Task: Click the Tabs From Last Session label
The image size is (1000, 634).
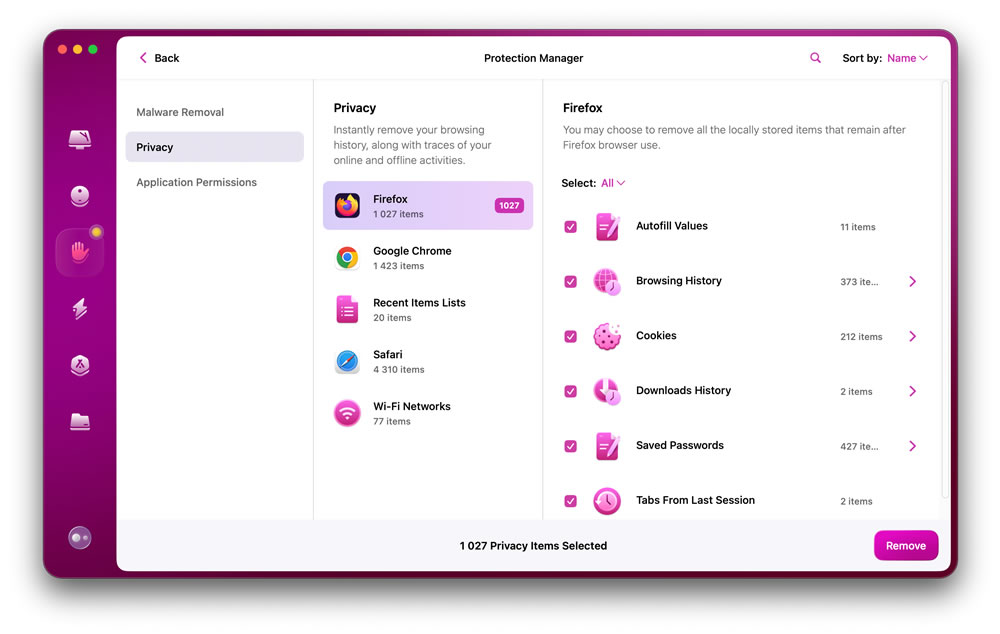Action: point(695,500)
